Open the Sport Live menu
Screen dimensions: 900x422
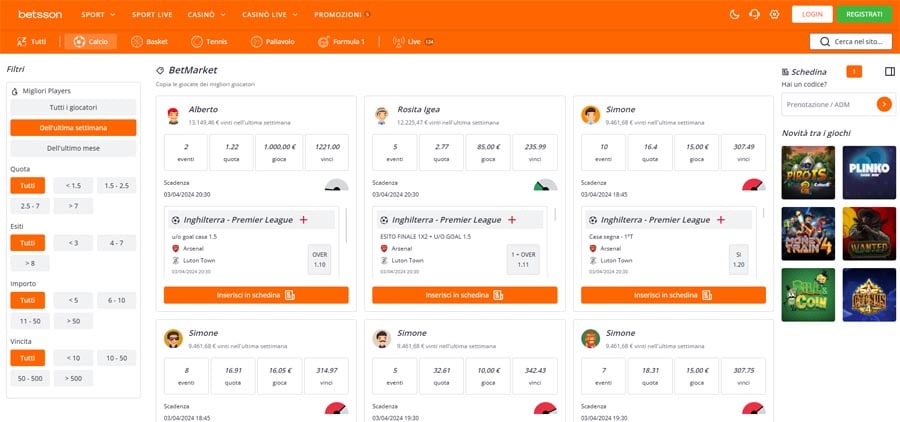(x=152, y=14)
